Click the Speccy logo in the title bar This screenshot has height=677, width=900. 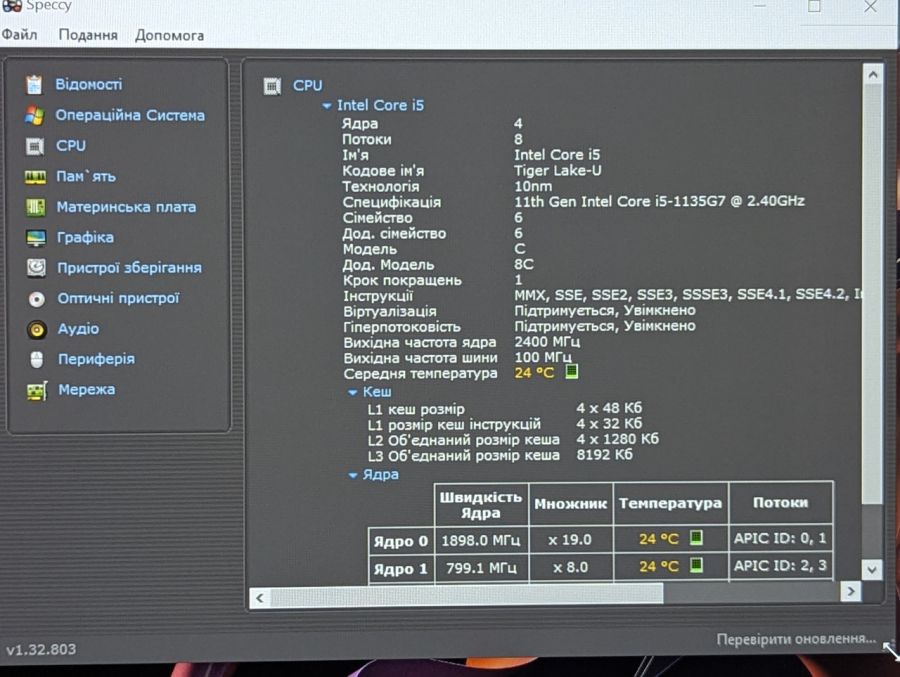click(x=11, y=6)
